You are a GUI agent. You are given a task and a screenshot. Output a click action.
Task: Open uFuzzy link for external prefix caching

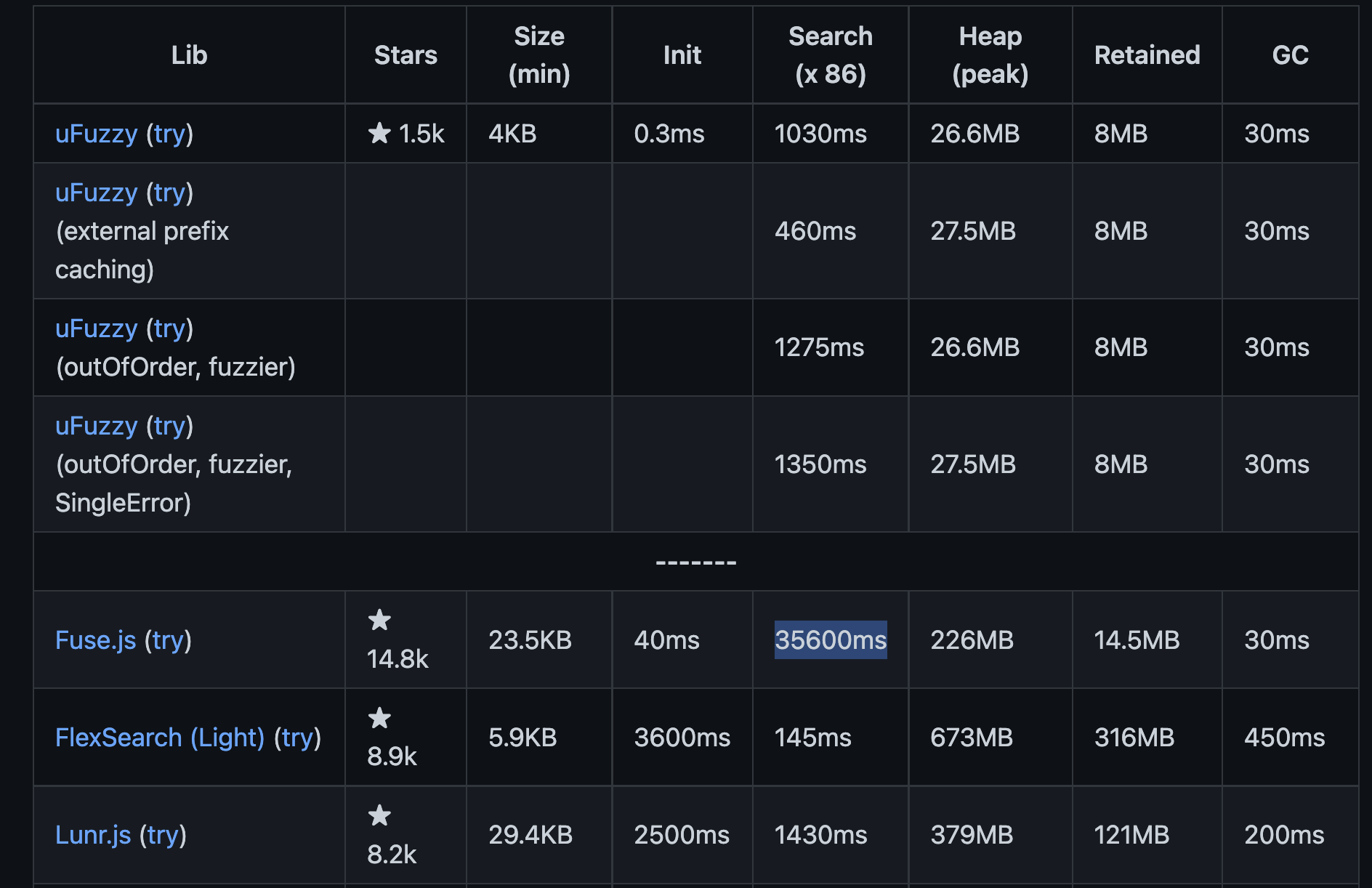coord(97,193)
